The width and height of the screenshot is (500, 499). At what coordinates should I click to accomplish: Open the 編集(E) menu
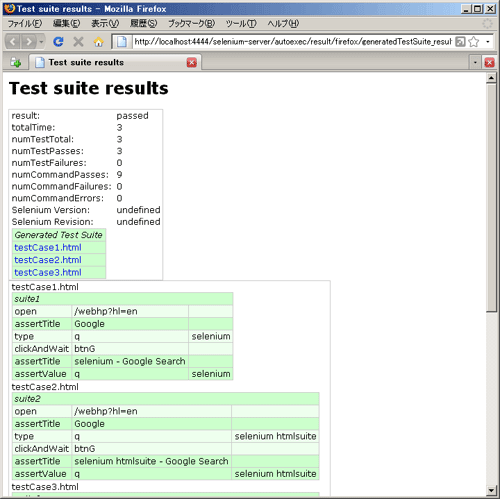pyautogui.click(x=66, y=24)
